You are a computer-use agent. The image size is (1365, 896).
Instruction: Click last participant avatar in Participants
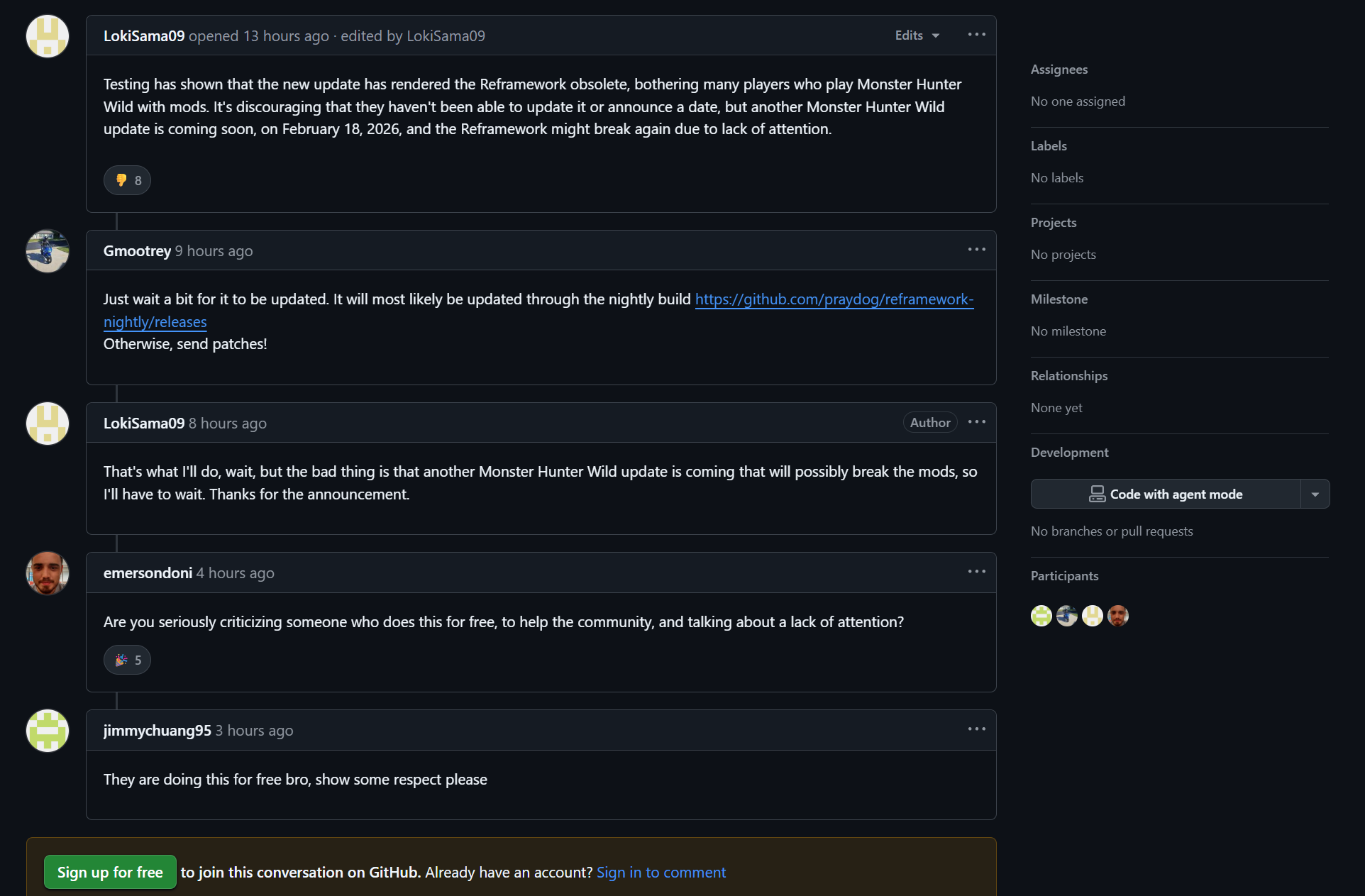[x=1117, y=616]
